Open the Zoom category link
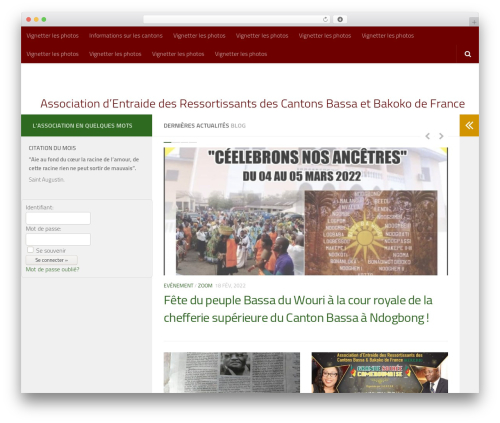The height and width of the screenshot is (423, 500). 205,286
